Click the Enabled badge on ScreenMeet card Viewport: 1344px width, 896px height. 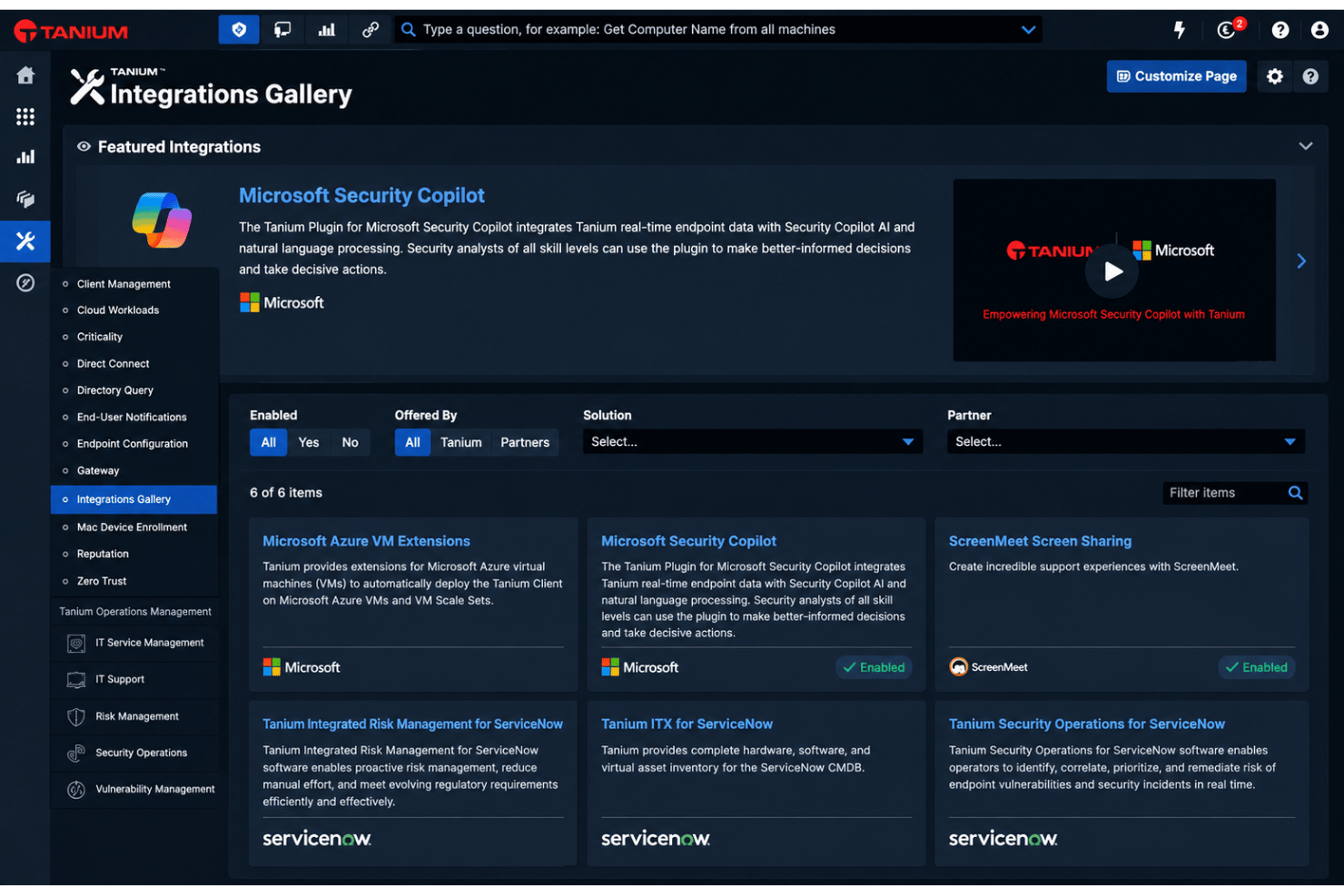pyautogui.click(x=1257, y=668)
